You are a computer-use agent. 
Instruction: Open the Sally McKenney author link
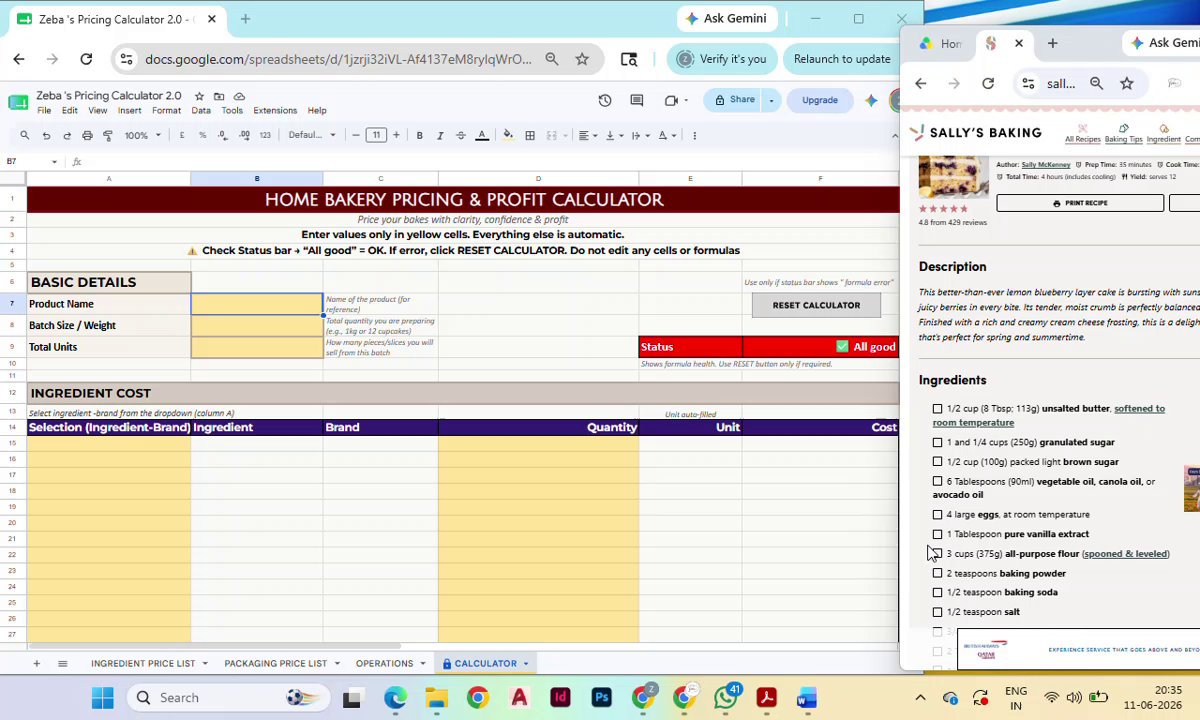pyautogui.click(x=1046, y=164)
